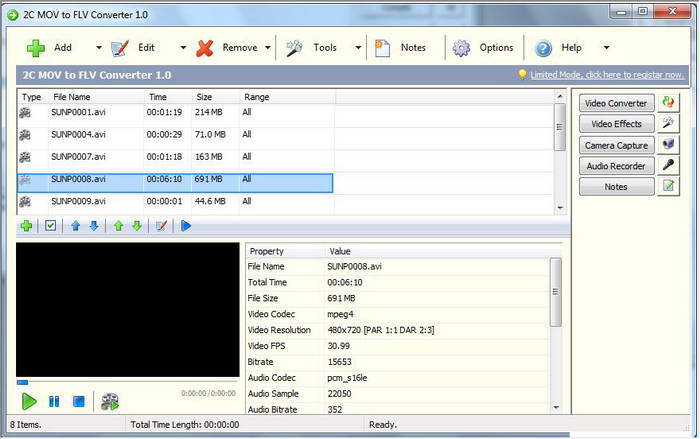Open the Options gear icon
The width and height of the screenshot is (700, 439).
click(x=461, y=48)
